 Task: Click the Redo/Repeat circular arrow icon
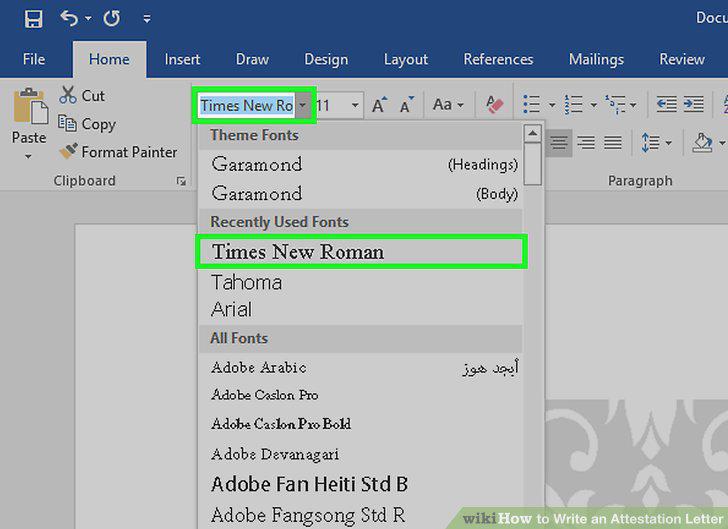[112, 18]
